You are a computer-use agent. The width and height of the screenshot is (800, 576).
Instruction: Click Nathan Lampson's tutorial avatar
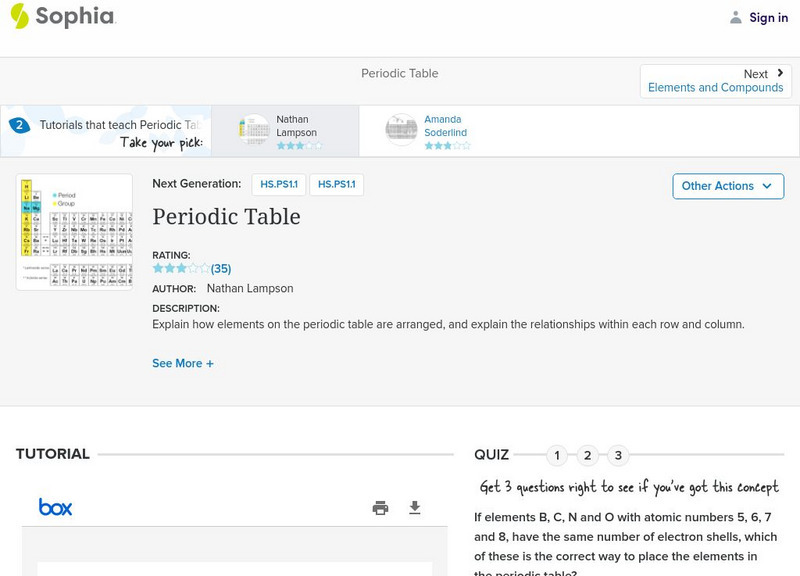click(x=254, y=130)
